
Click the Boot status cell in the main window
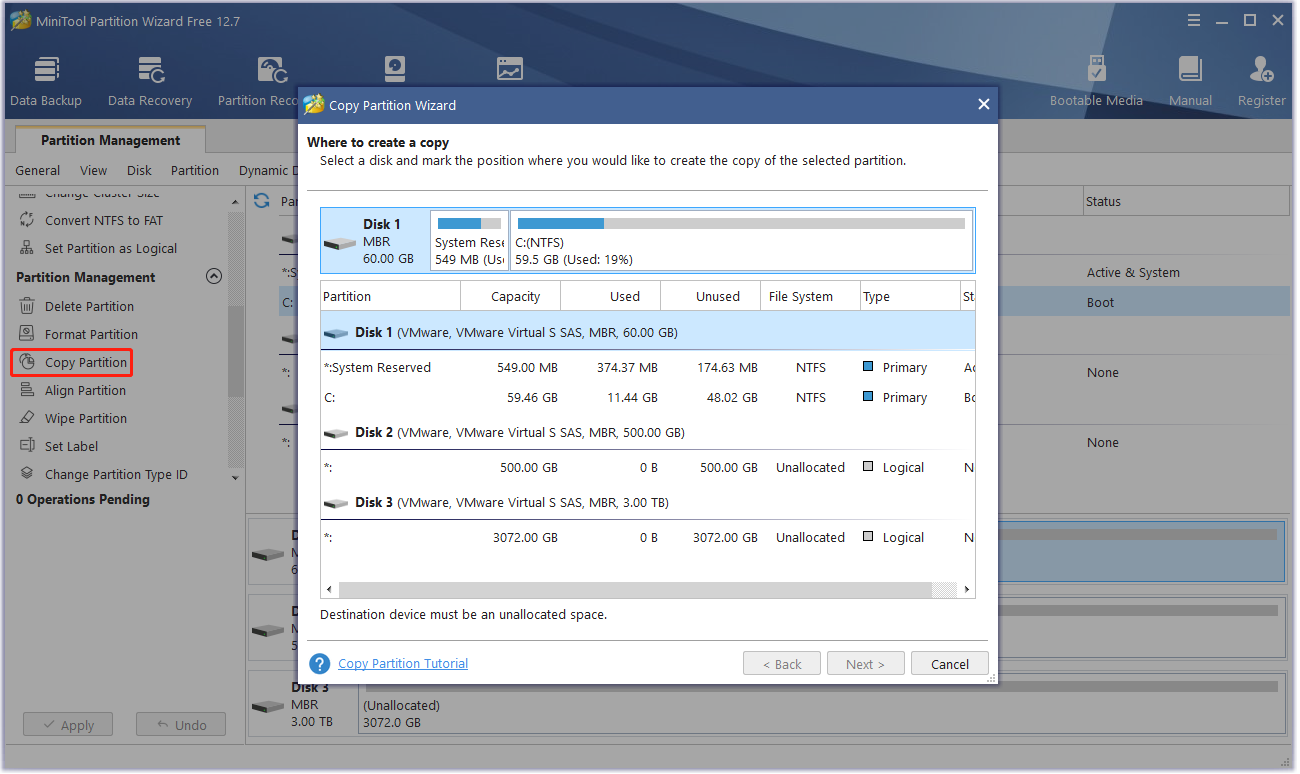click(1100, 302)
